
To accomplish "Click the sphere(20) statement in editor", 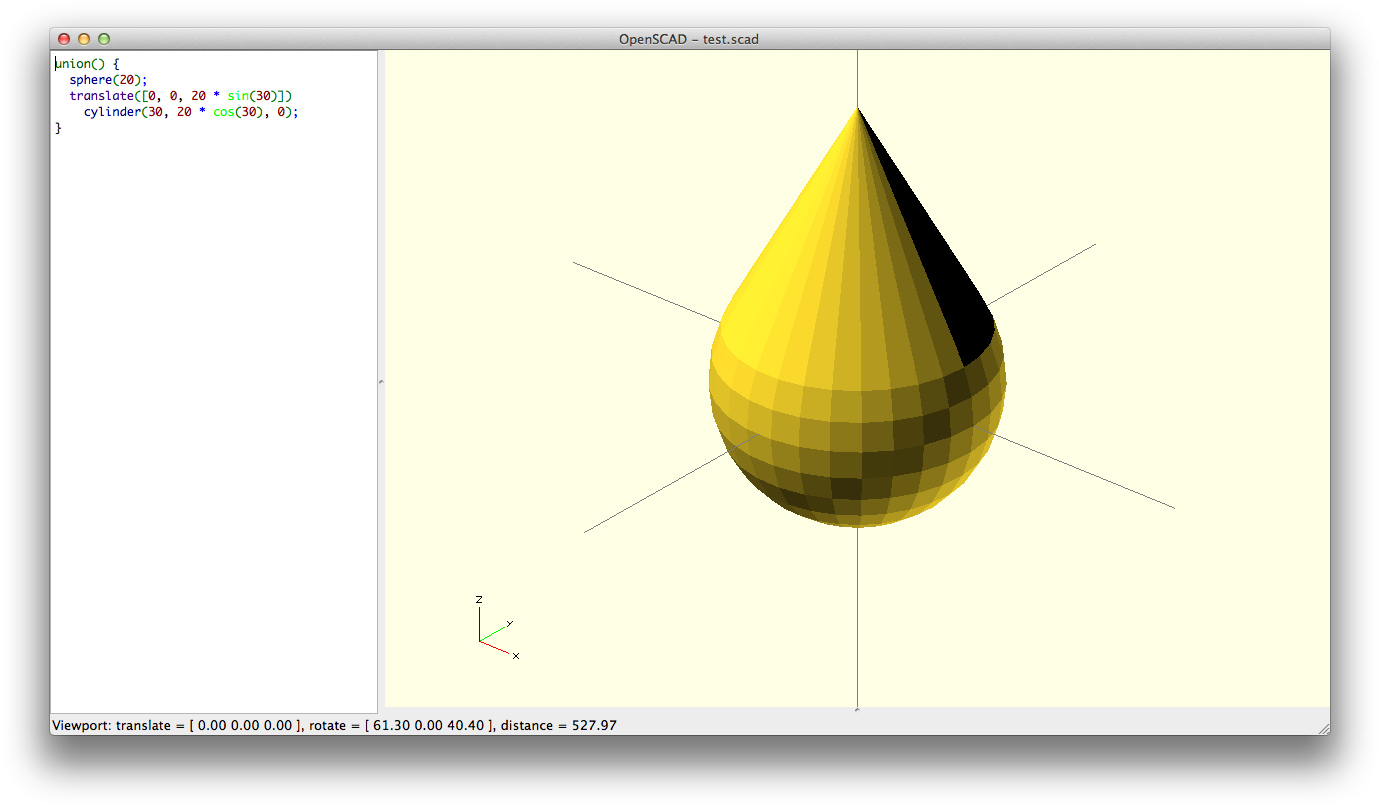I will (x=108, y=80).
